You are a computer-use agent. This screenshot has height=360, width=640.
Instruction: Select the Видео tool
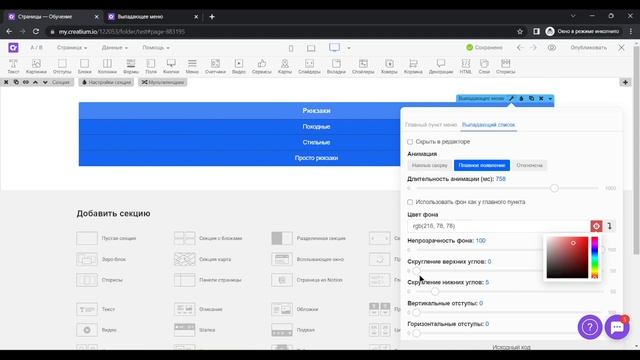239,66
